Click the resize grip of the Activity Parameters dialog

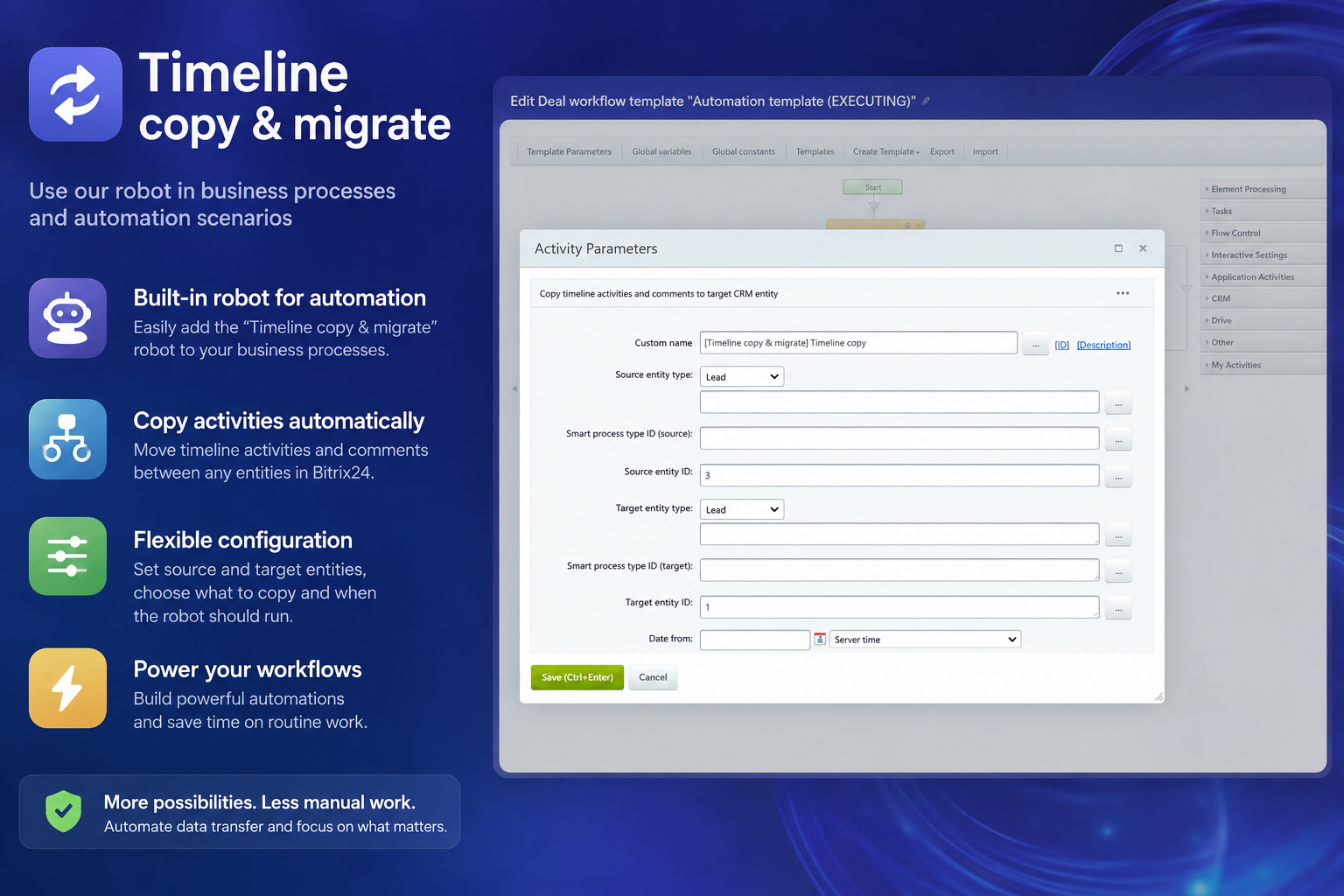[1158, 696]
